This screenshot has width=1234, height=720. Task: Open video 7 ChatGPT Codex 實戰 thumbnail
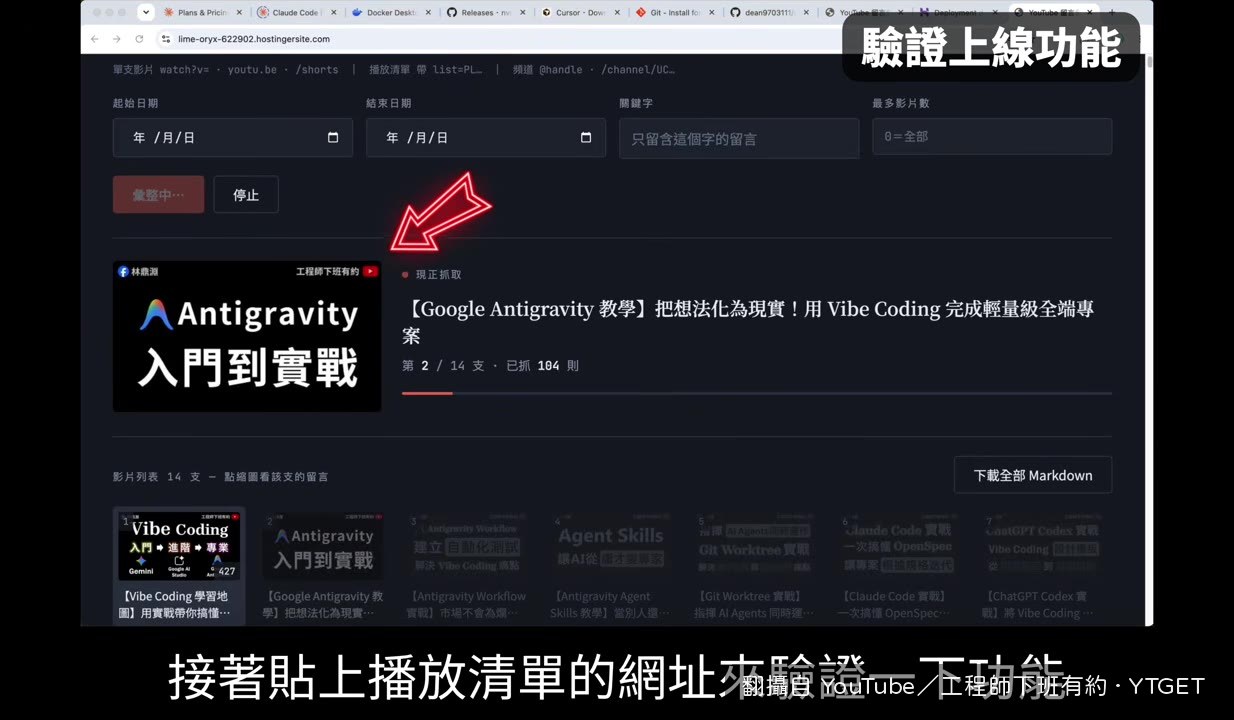pos(1045,546)
